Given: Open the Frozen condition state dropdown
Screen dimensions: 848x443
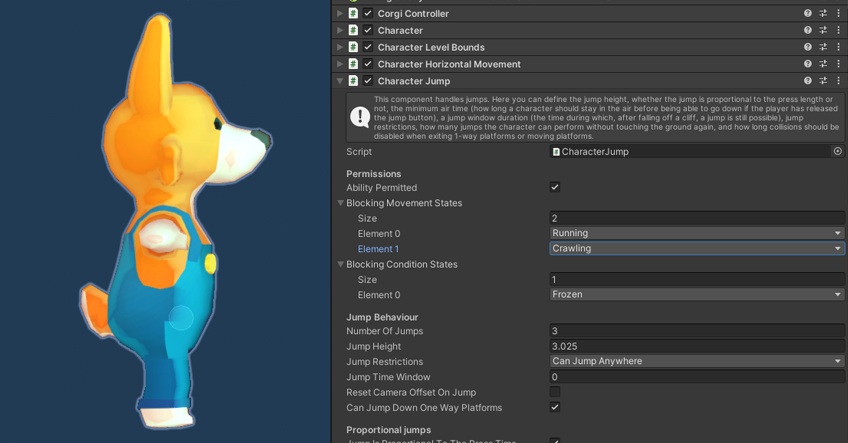Looking at the screenshot, I should point(696,295).
